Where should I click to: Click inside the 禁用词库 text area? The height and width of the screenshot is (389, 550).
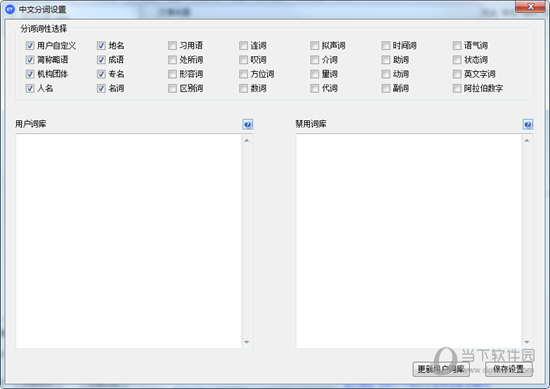click(409, 241)
